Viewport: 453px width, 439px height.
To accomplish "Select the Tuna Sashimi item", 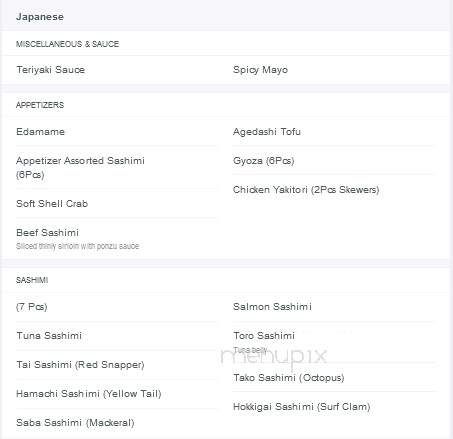I will (49, 336).
